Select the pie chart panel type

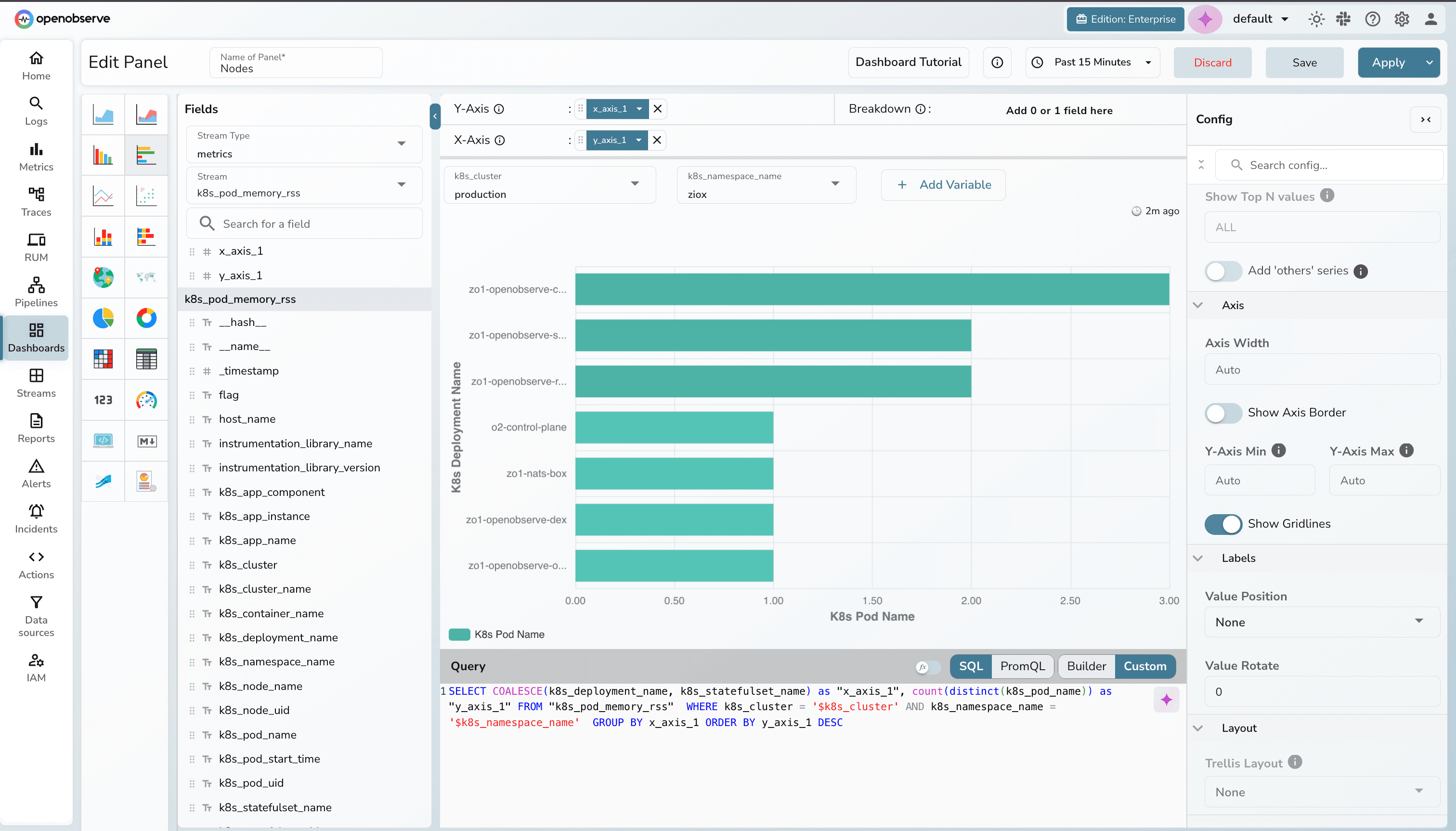pyautogui.click(x=103, y=318)
